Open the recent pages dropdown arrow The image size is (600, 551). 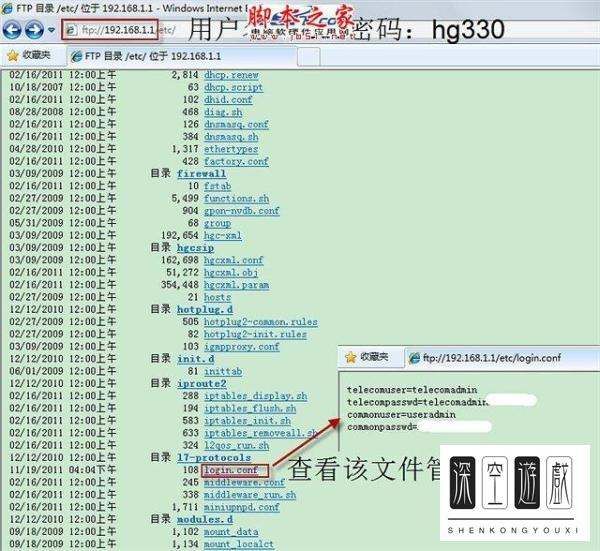click(51, 29)
